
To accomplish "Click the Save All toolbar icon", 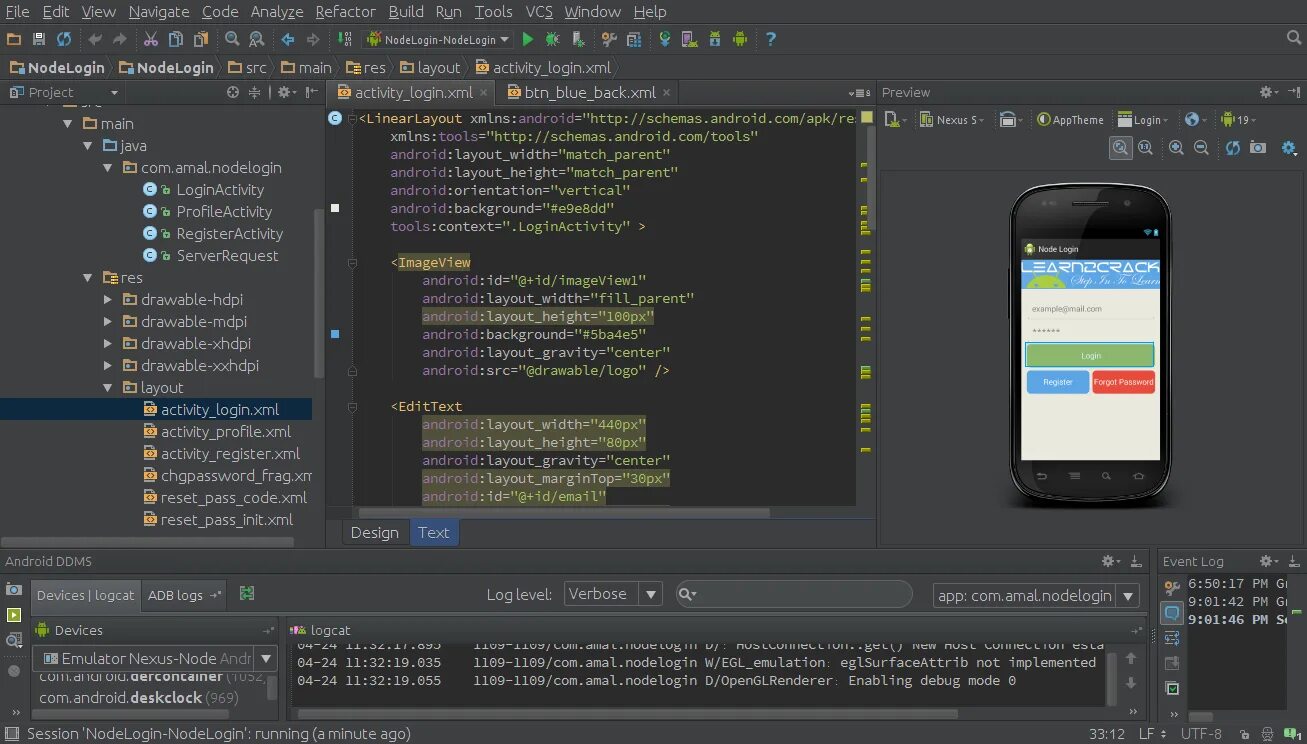I will (39, 39).
